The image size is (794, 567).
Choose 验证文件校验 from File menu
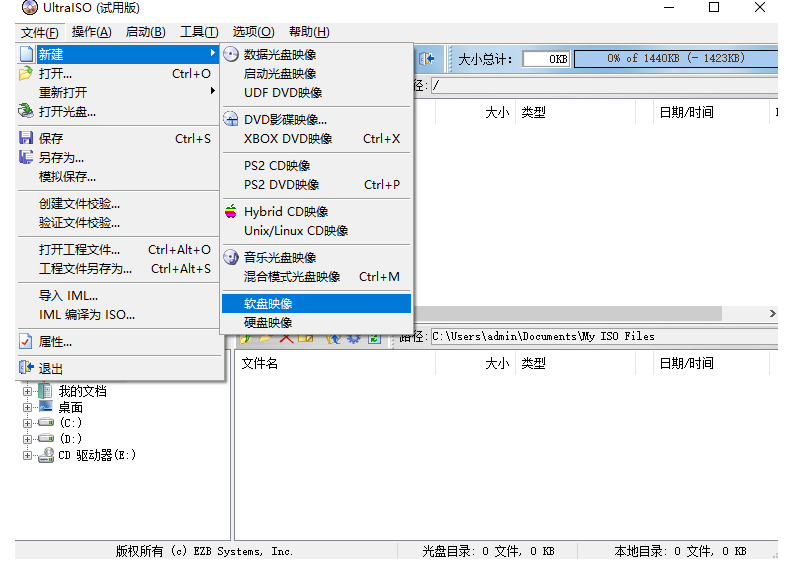click(x=118, y=223)
